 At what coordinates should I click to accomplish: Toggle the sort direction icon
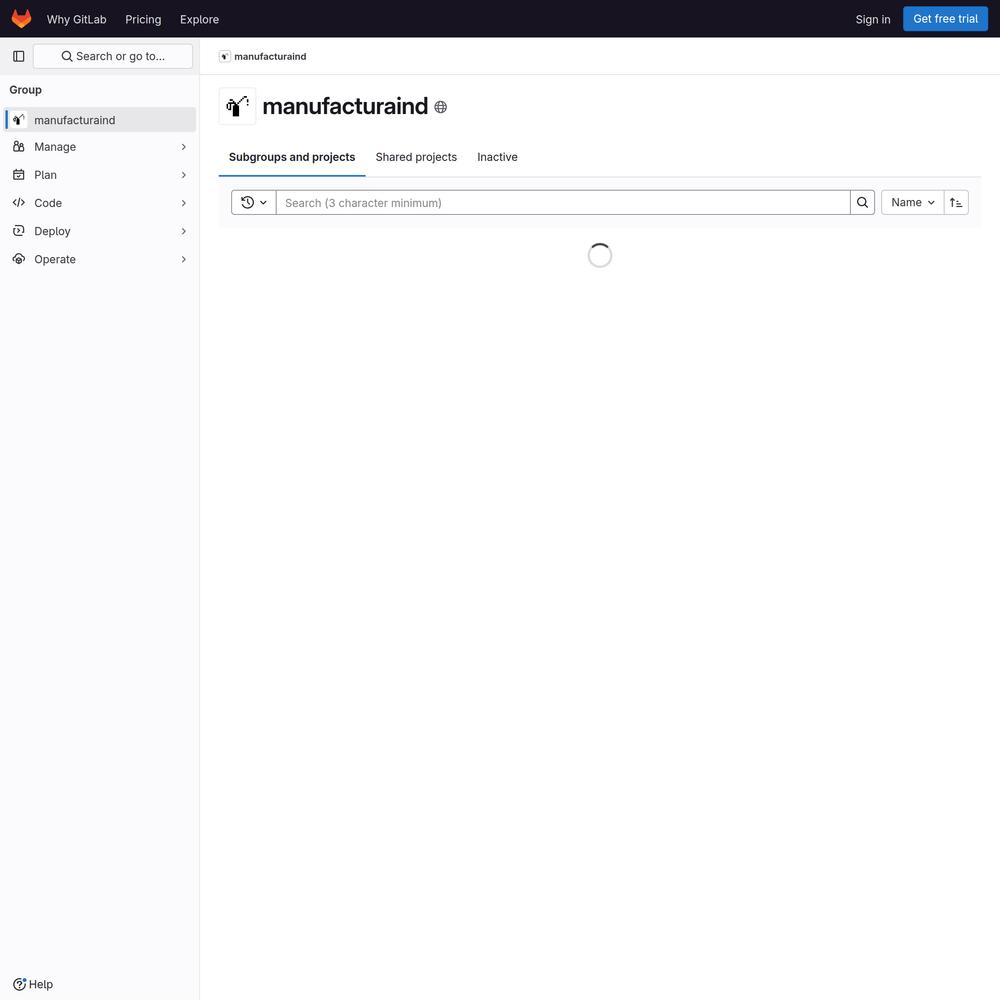pyautogui.click(x=956, y=203)
